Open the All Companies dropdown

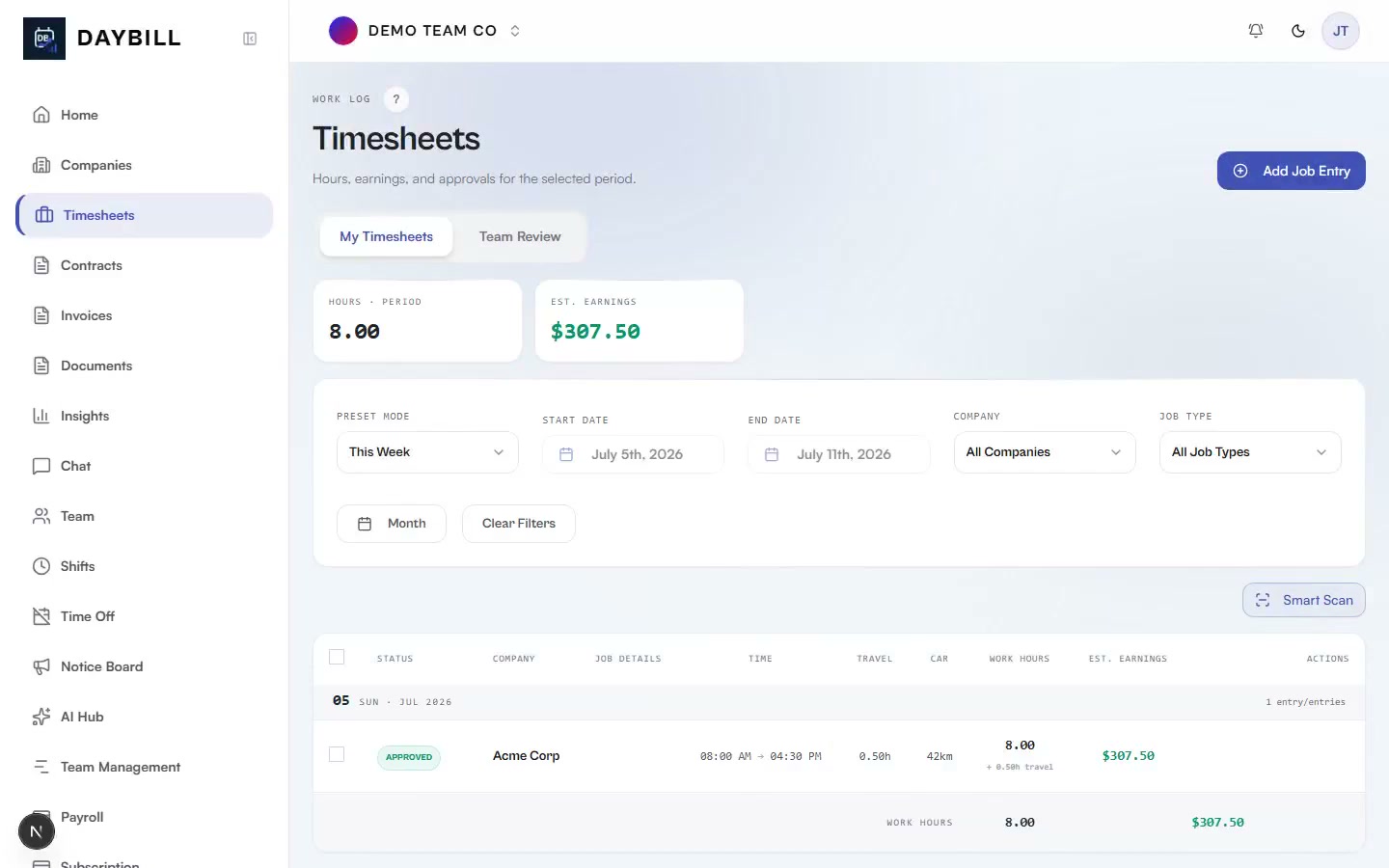1045,452
